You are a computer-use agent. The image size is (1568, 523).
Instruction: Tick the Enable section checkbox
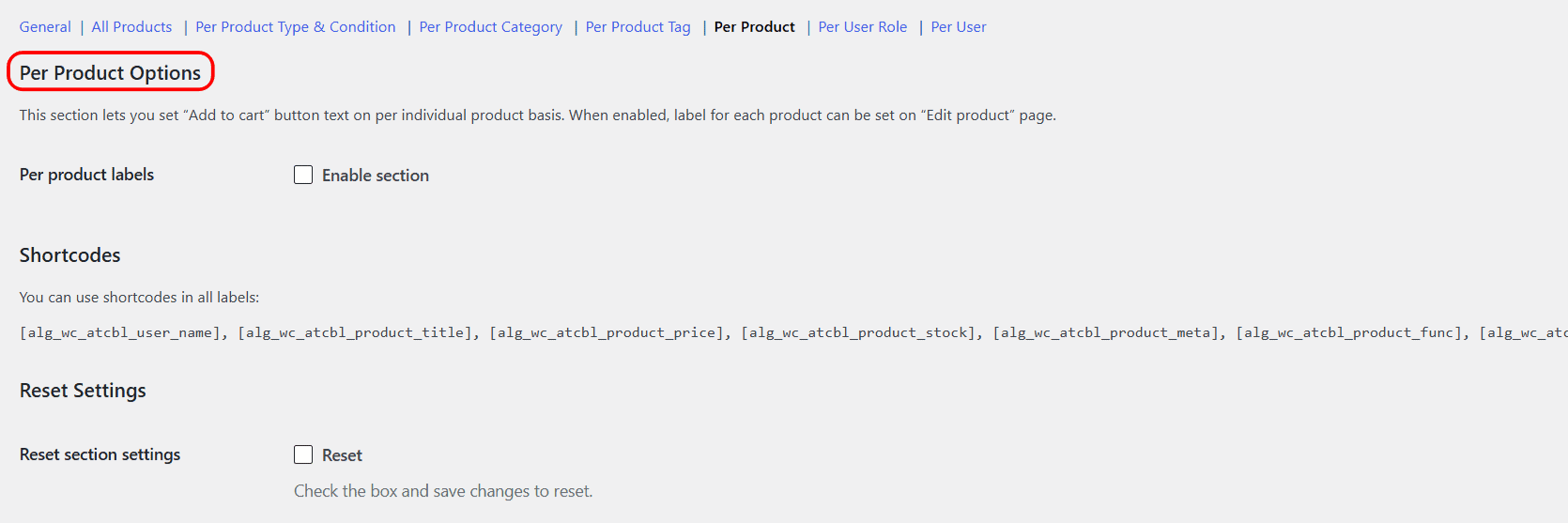tap(303, 175)
